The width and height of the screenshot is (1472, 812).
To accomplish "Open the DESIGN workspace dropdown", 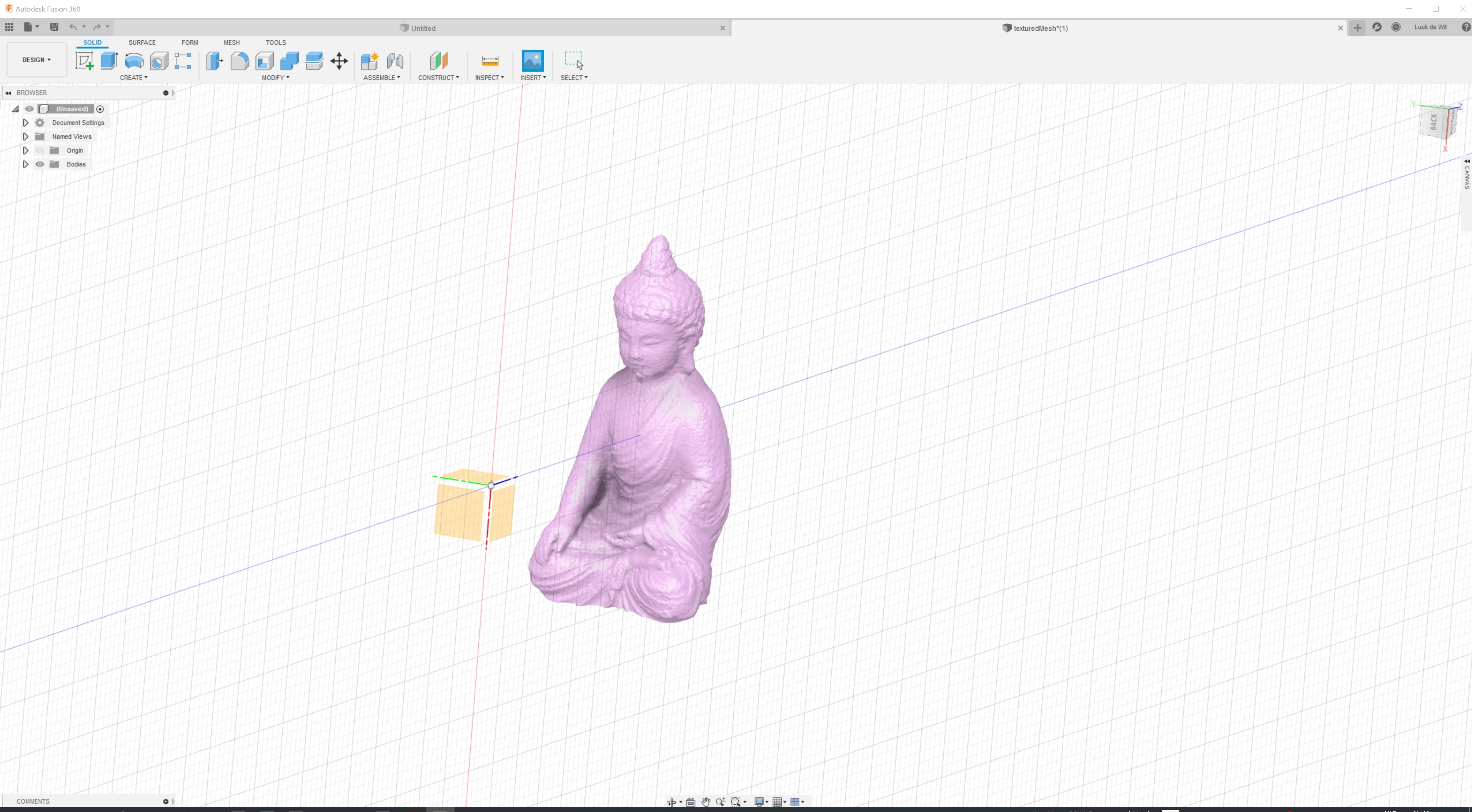I will tap(37, 60).
